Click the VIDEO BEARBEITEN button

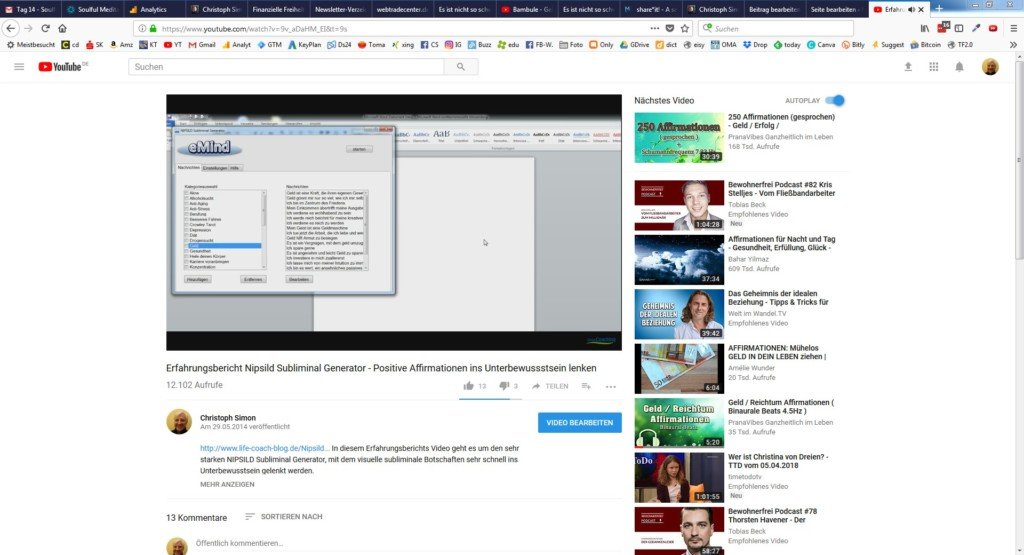click(x=579, y=422)
